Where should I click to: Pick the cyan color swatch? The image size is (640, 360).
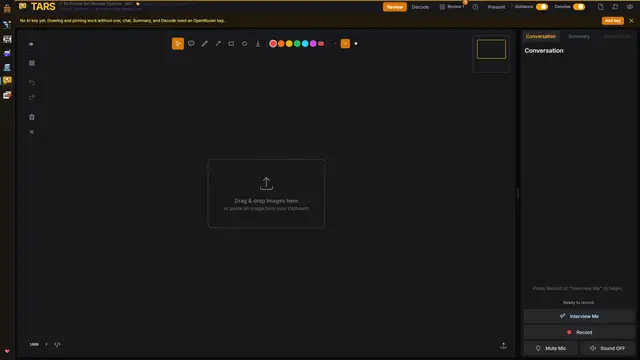click(x=305, y=44)
